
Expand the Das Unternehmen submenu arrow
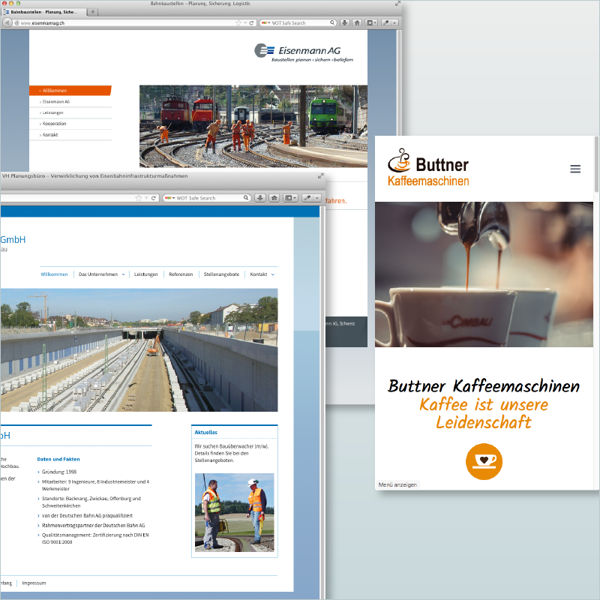pos(123,274)
